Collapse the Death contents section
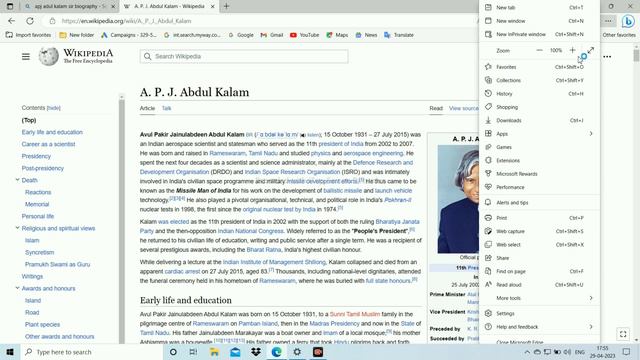 click(18, 180)
